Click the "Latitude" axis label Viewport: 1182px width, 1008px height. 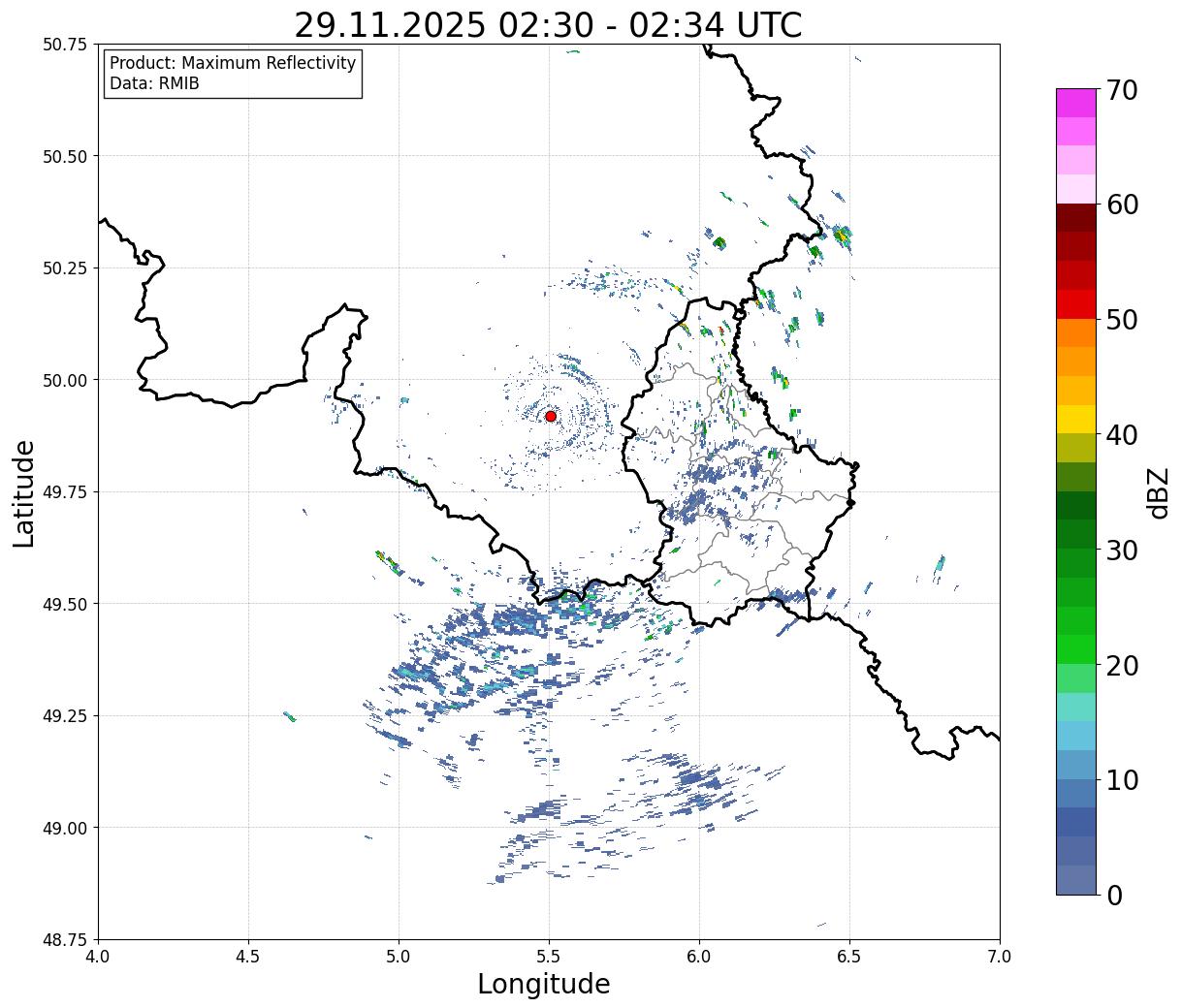[x=24, y=493]
